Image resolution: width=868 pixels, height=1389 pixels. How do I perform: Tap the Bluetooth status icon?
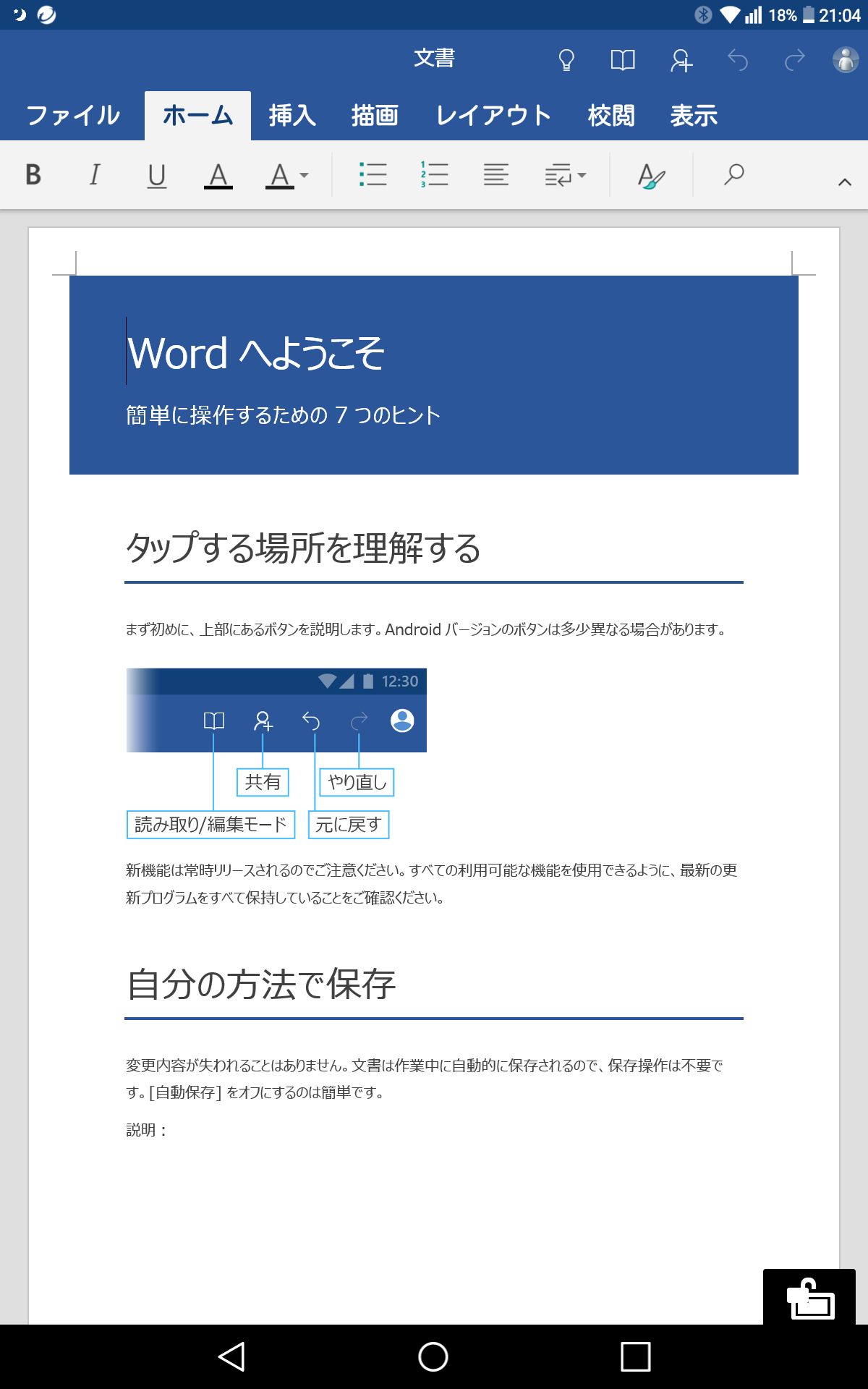(x=703, y=14)
